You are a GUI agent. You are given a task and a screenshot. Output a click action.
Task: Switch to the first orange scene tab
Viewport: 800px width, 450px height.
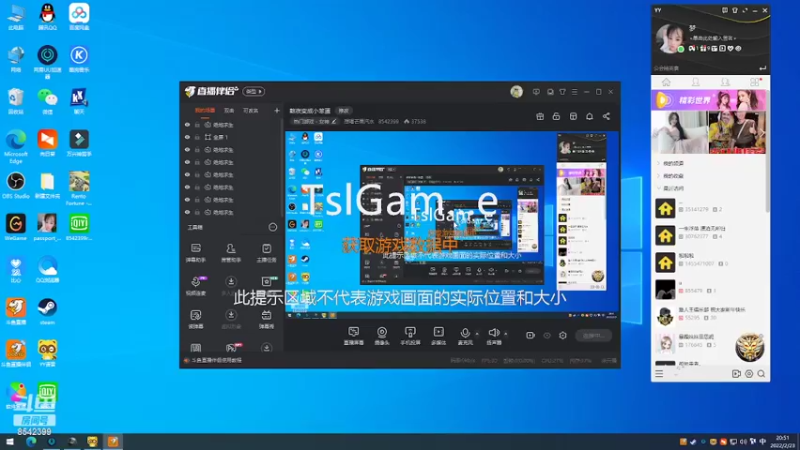205,110
